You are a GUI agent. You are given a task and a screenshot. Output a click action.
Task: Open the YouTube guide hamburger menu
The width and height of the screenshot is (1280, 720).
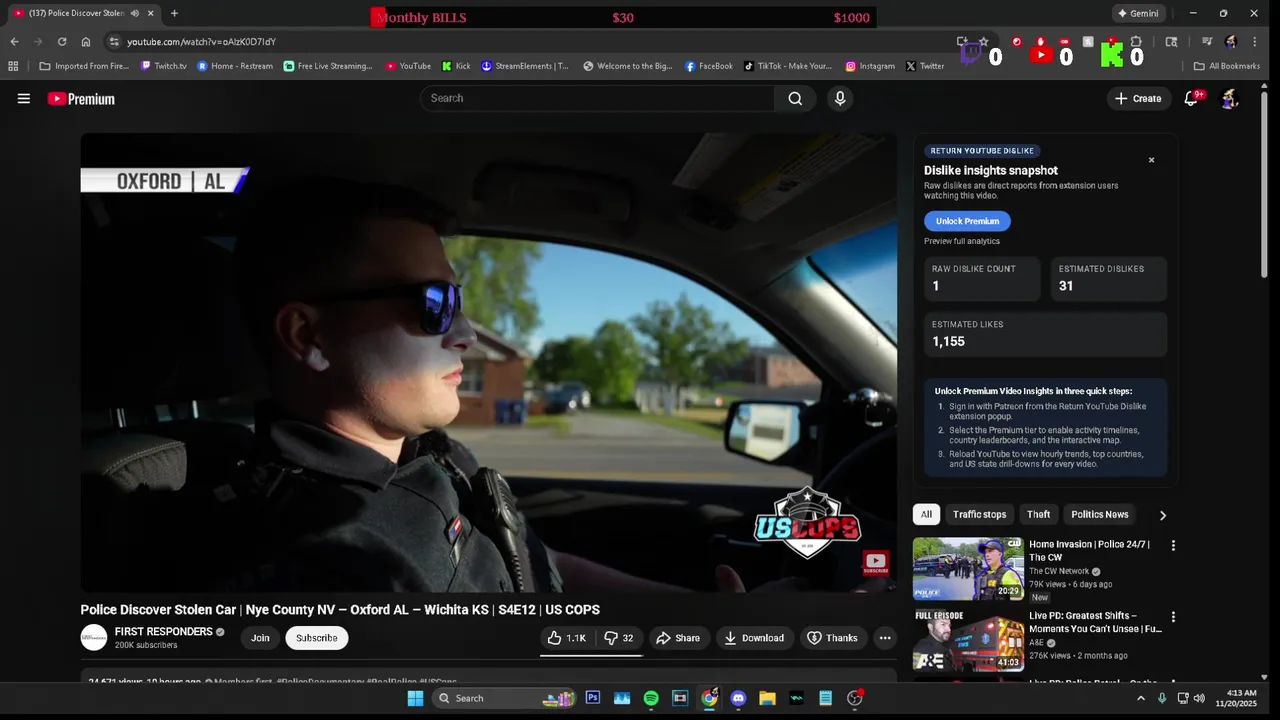(x=24, y=98)
